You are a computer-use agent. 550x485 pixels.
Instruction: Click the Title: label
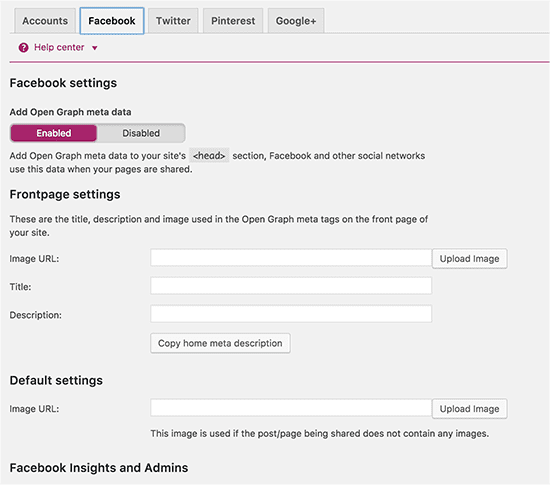pos(20,287)
